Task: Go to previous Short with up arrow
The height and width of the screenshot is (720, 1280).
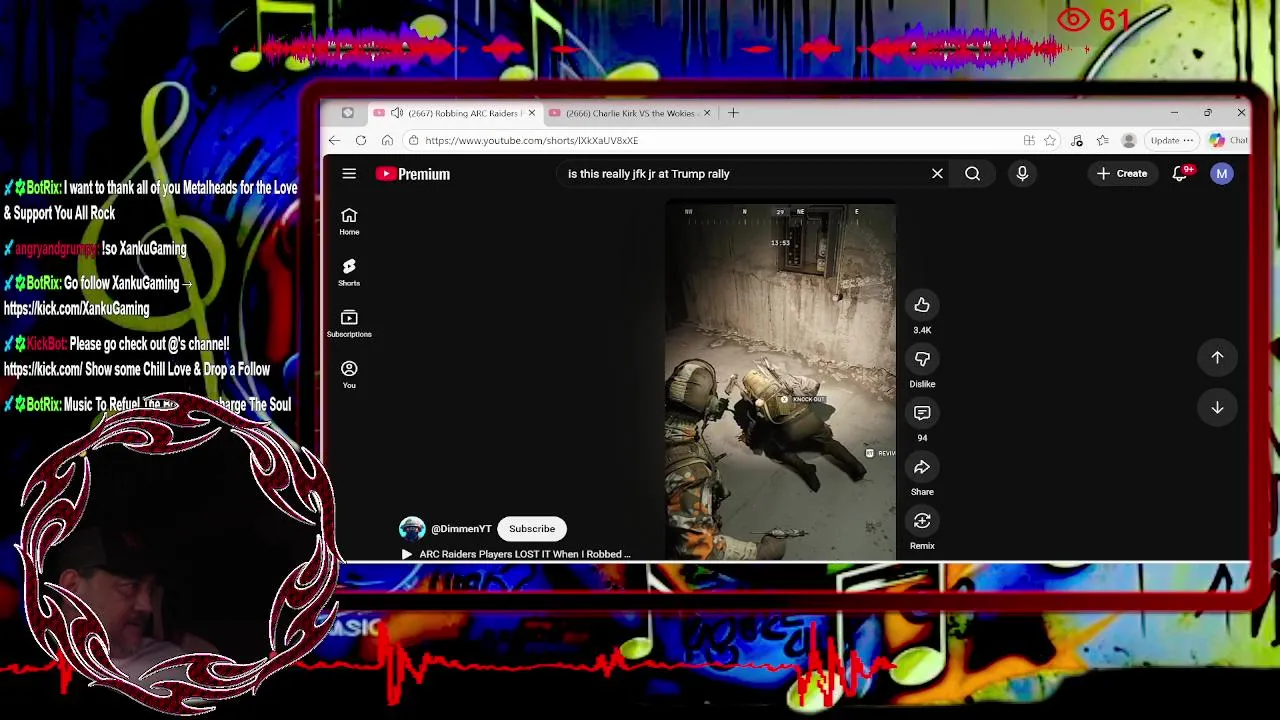Action: pyautogui.click(x=1217, y=357)
